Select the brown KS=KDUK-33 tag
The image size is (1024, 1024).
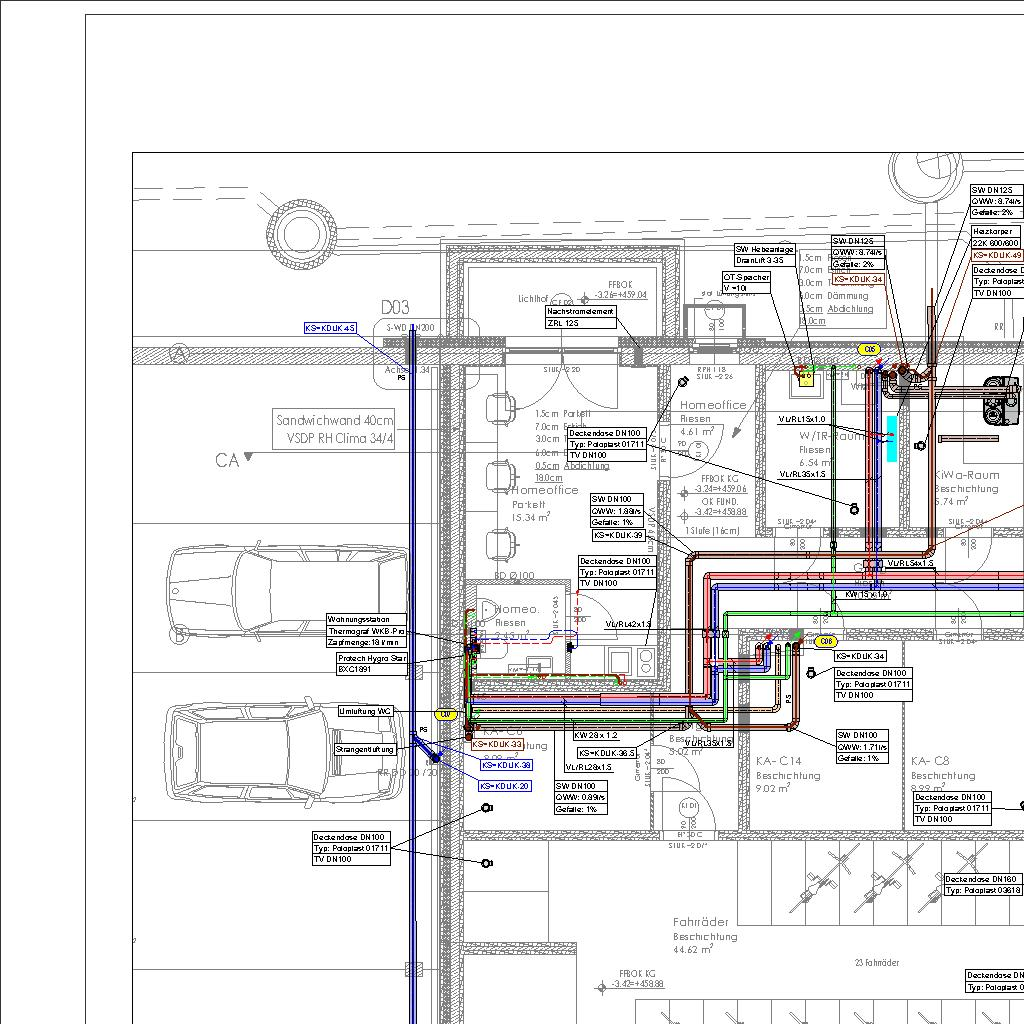[498, 745]
